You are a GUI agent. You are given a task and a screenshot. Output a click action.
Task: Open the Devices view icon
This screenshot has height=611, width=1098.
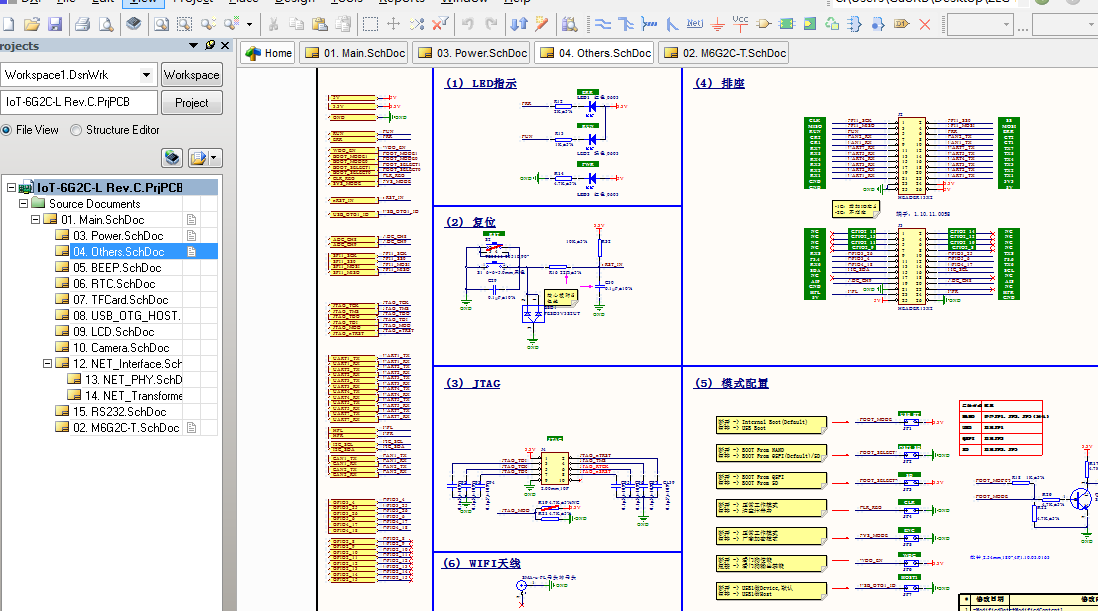[133, 24]
